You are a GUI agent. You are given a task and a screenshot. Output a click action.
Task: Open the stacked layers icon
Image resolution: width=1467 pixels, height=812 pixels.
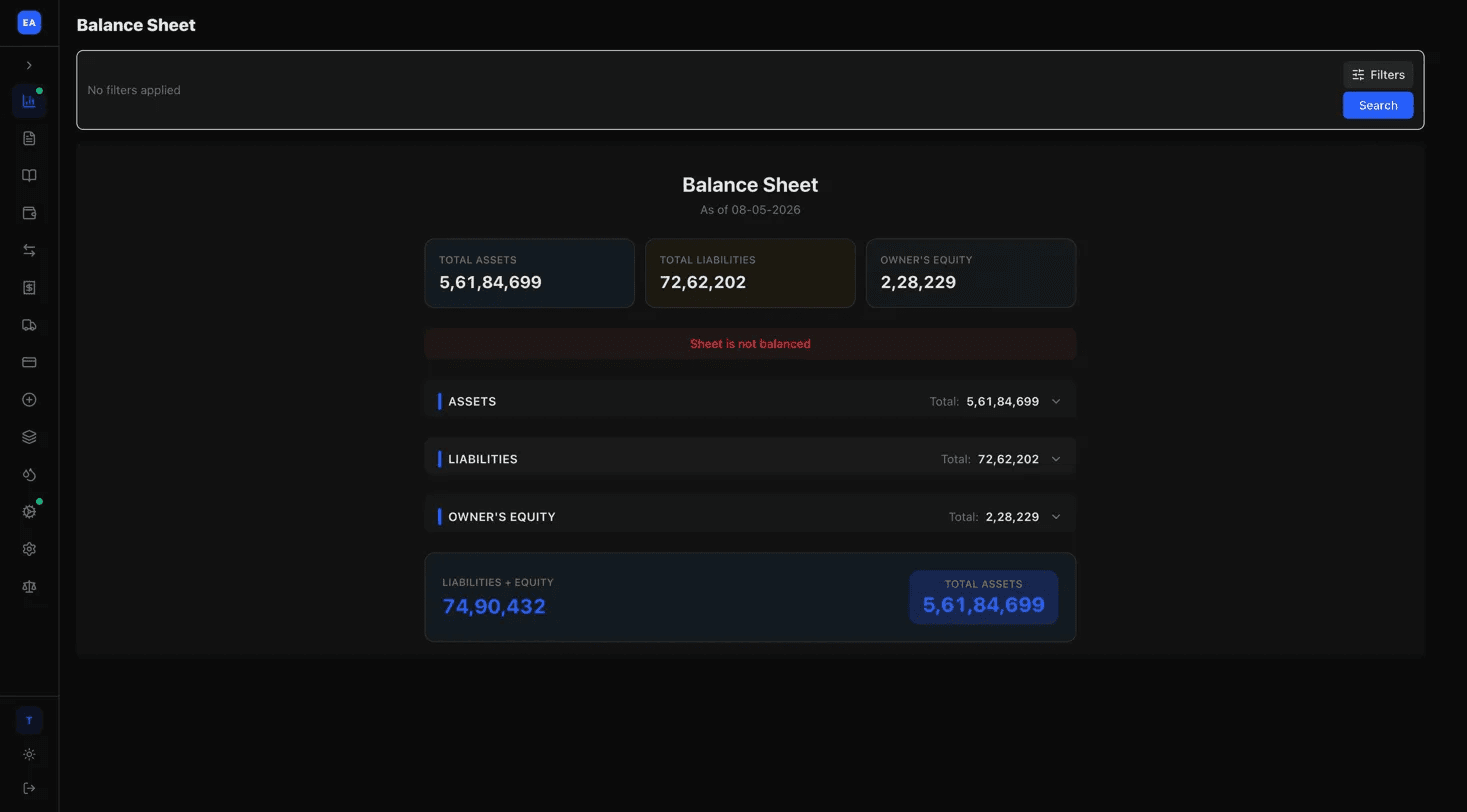pyautogui.click(x=29, y=437)
